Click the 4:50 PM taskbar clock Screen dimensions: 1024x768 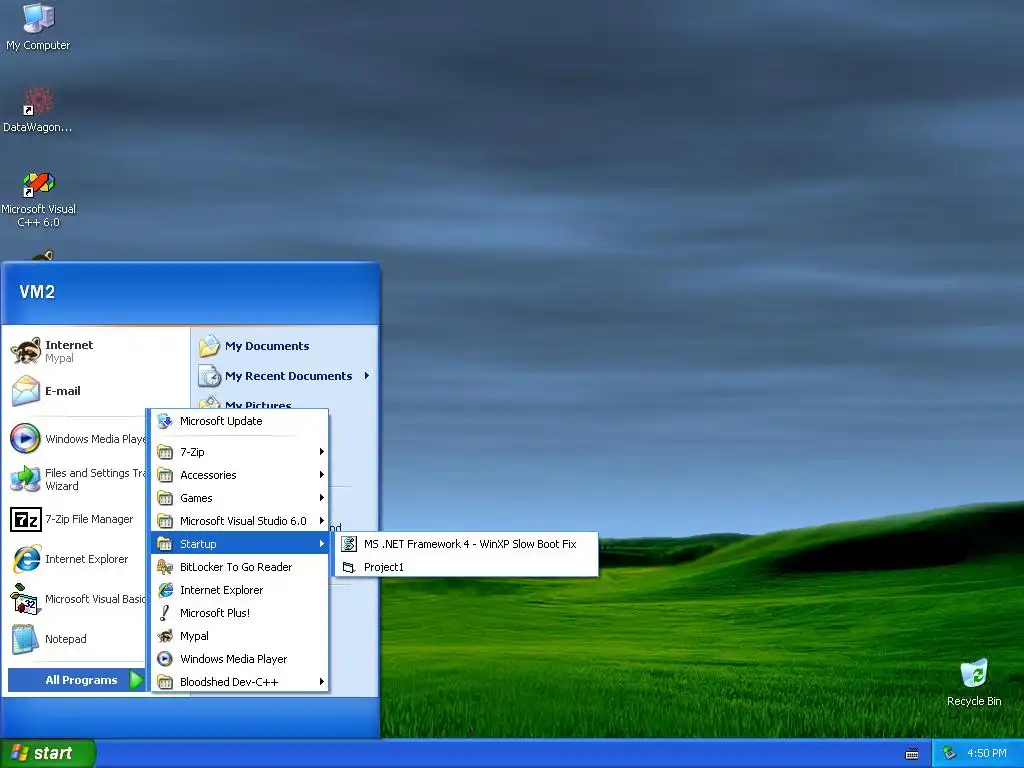[987, 754]
